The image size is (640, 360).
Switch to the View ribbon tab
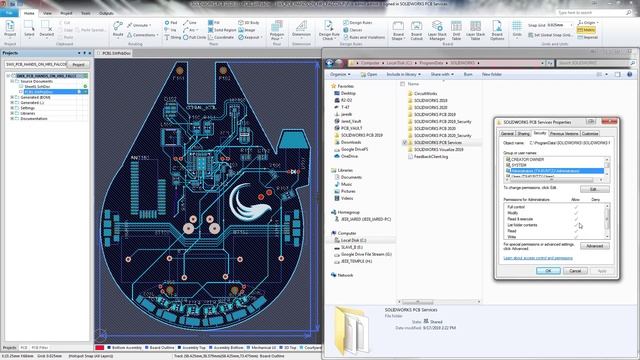(47, 13)
